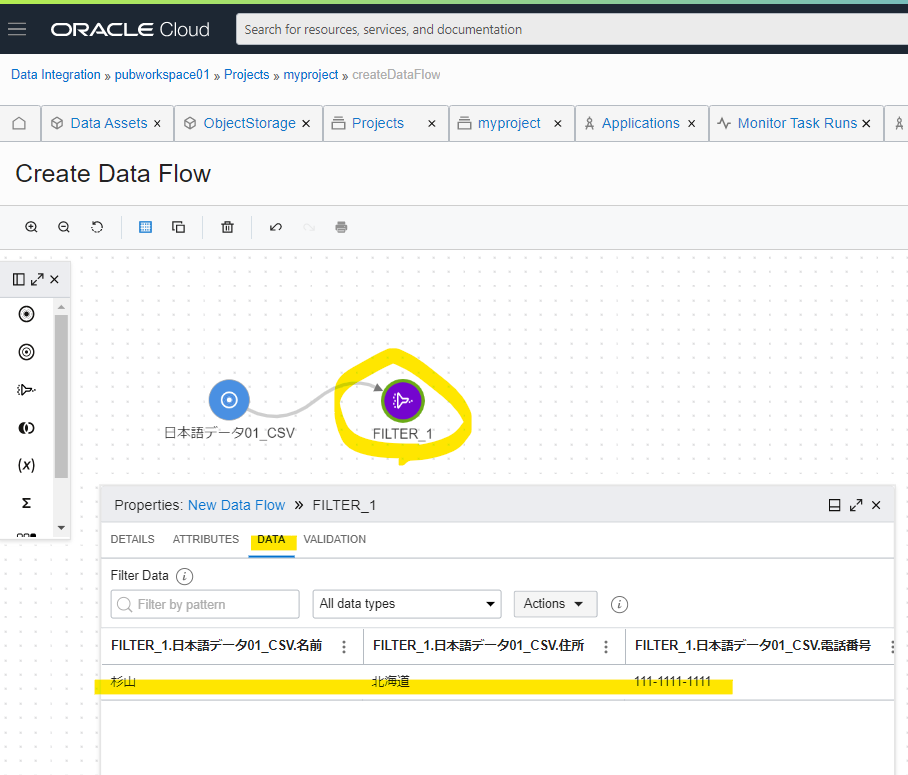Close the Applications tab
908x775 pixels.
coord(691,123)
